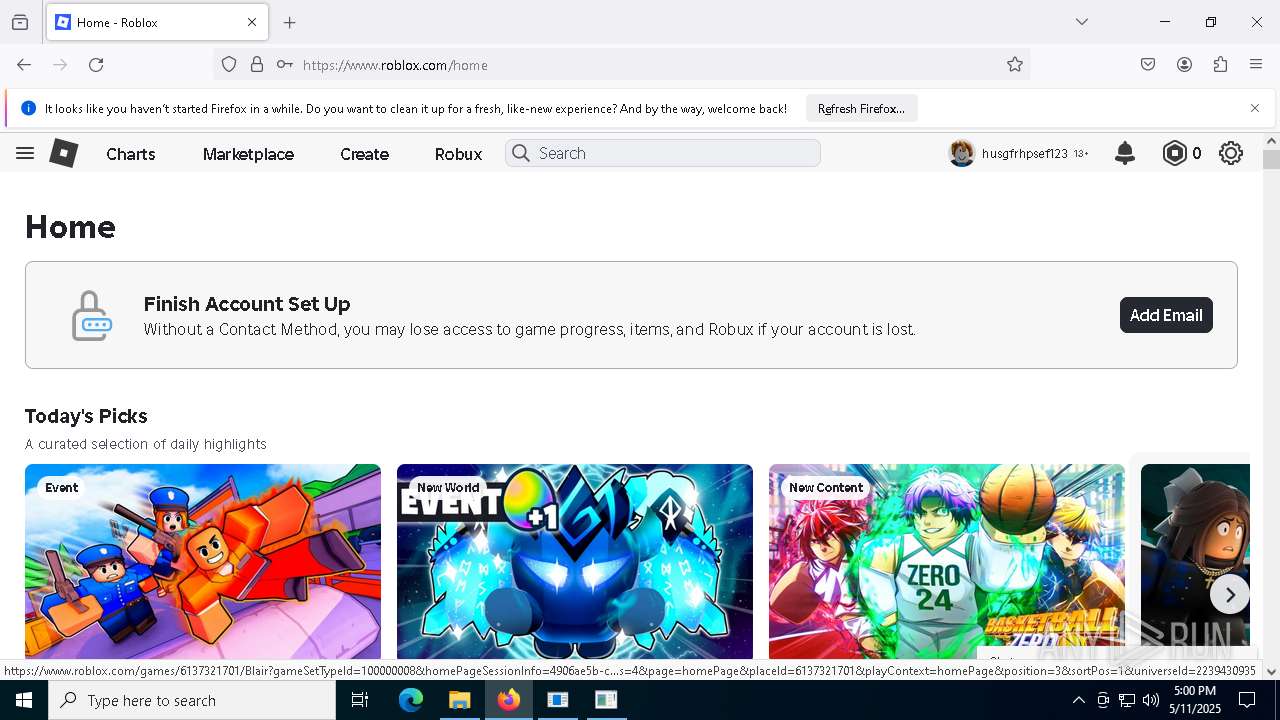Open File Explorer from taskbar
Viewport: 1280px width, 720px height.
click(x=459, y=700)
